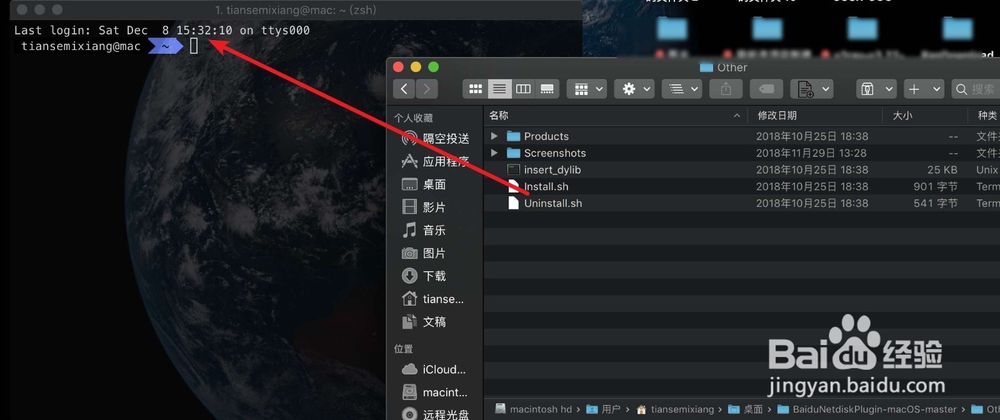1000x420 pixels.
Task: Sort by the 修改日期 (Date Modified) column header
Action: pyautogui.click(x=814, y=115)
